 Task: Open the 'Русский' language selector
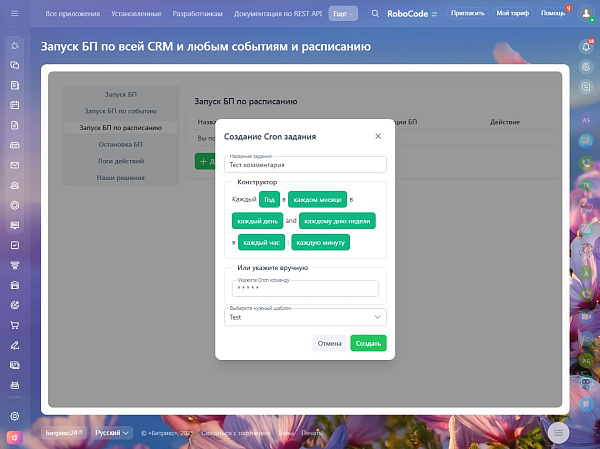pos(112,433)
